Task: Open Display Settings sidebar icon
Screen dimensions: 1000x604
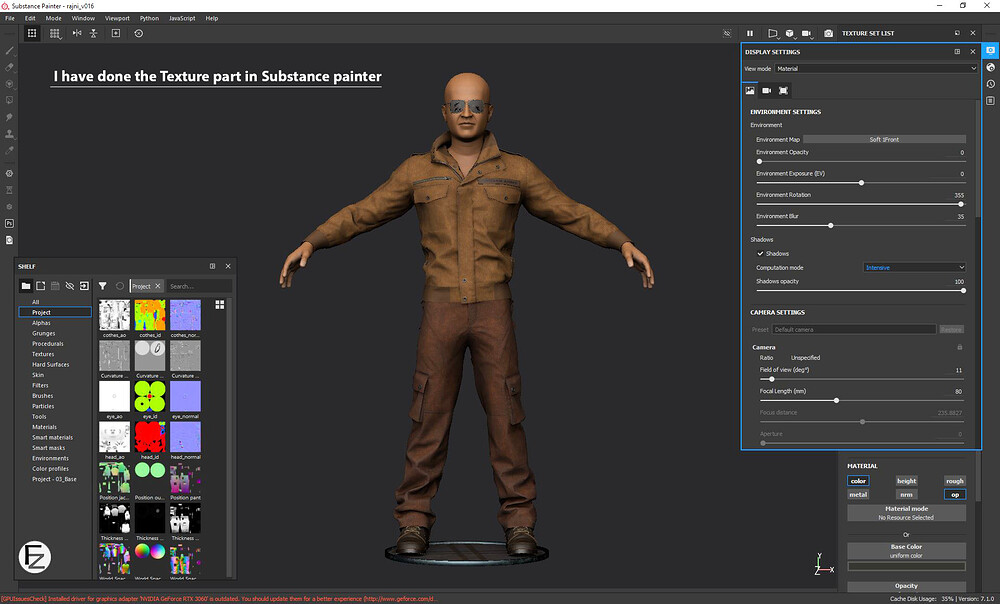Action: click(990, 50)
